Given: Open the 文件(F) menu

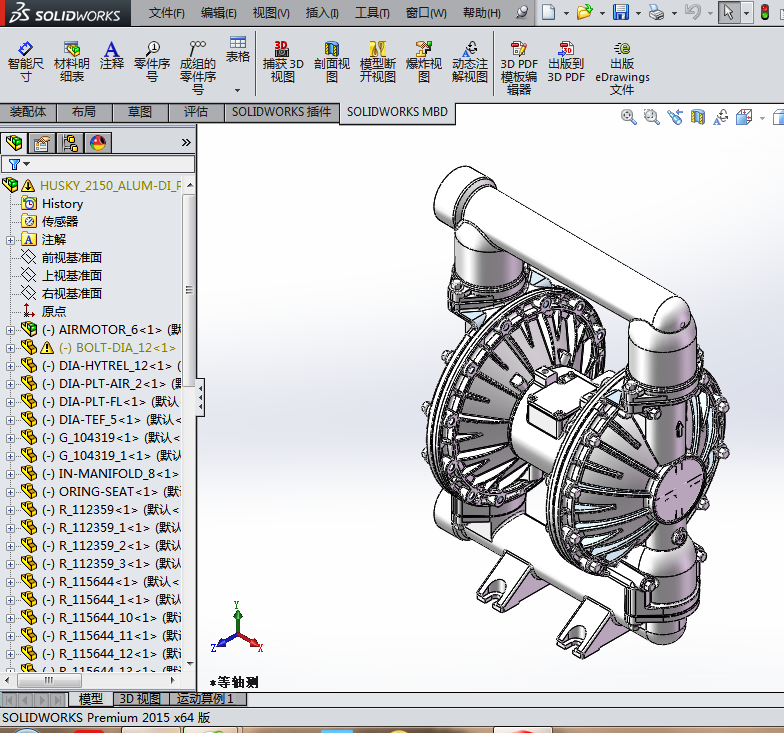Looking at the screenshot, I should tap(166, 13).
